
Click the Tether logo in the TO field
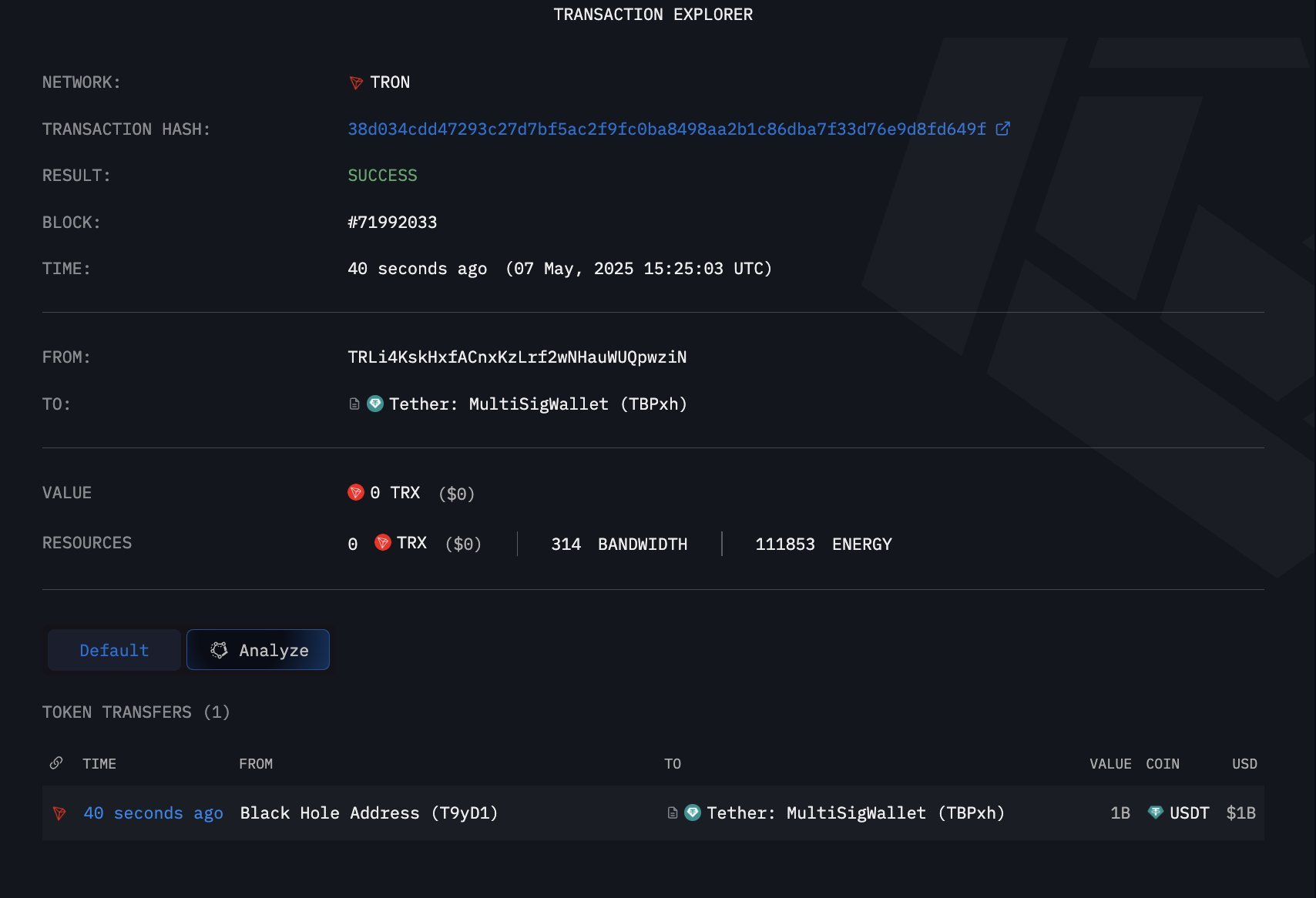pyautogui.click(x=375, y=404)
